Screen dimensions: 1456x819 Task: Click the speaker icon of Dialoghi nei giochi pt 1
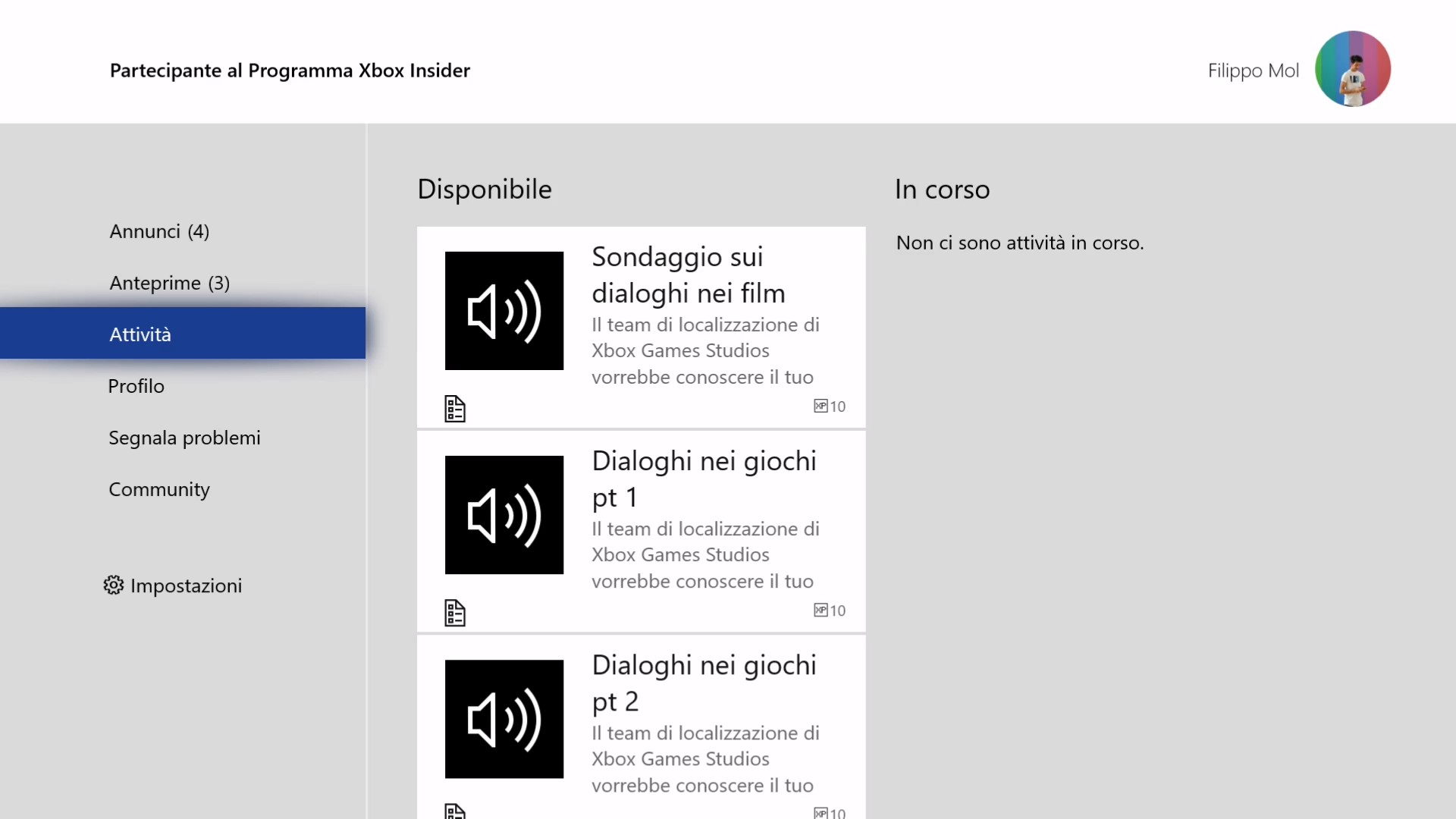504,515
